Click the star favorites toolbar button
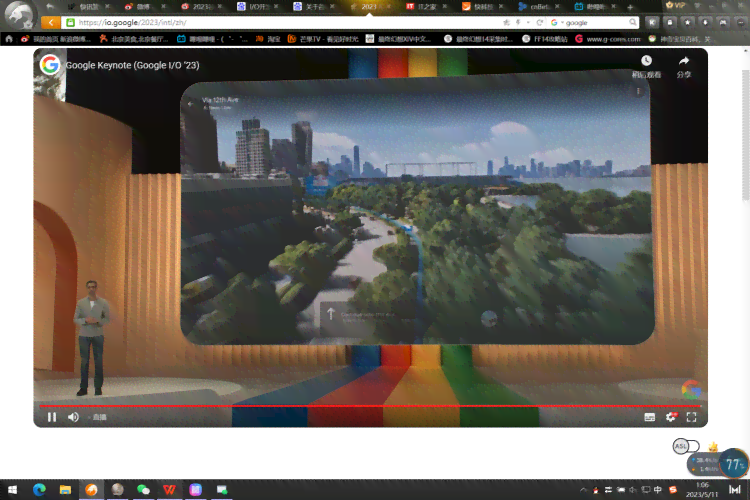Screen dimensions: 750x500 coord(687,22)
